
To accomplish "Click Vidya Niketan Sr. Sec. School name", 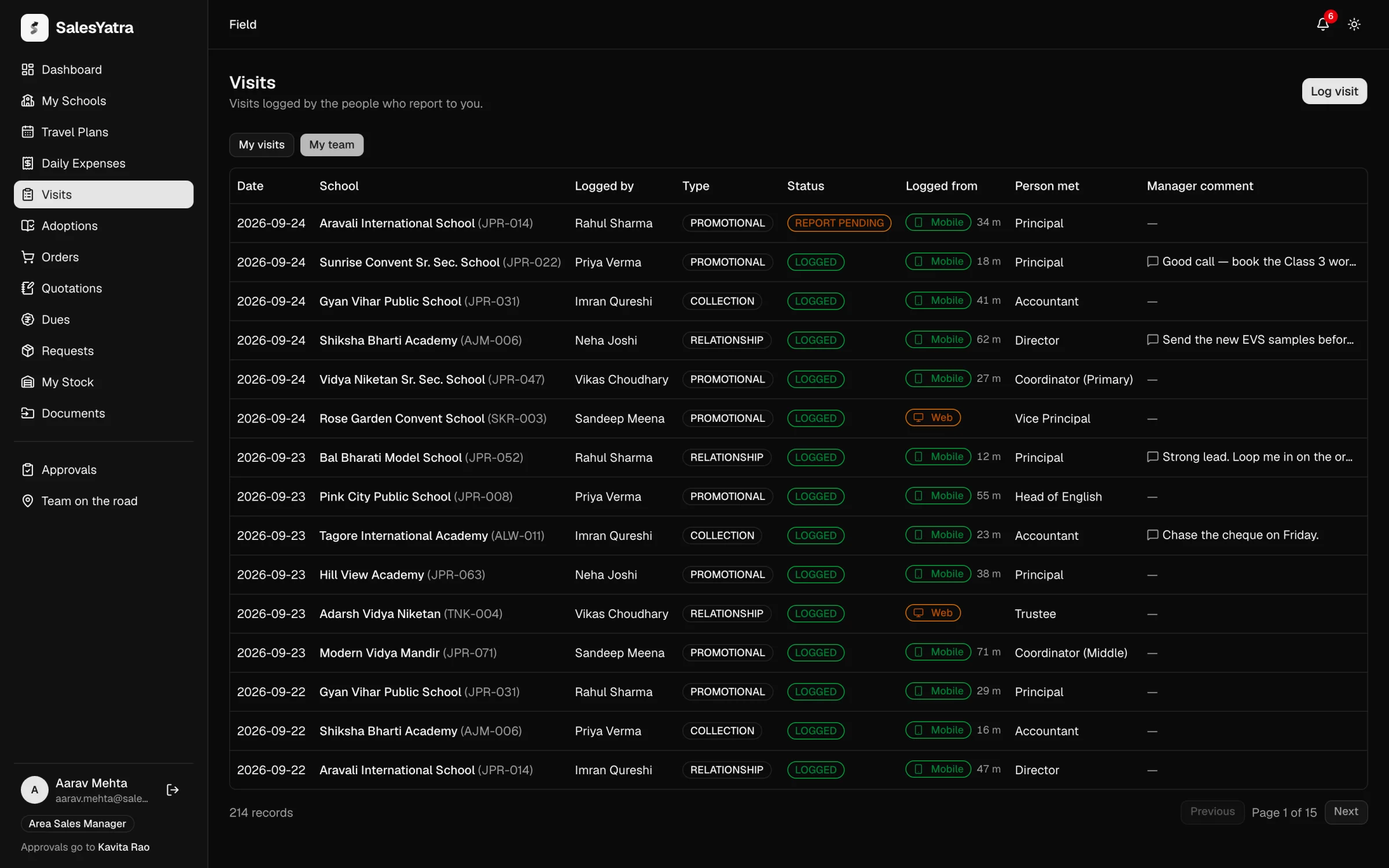I will click(402, 380).
